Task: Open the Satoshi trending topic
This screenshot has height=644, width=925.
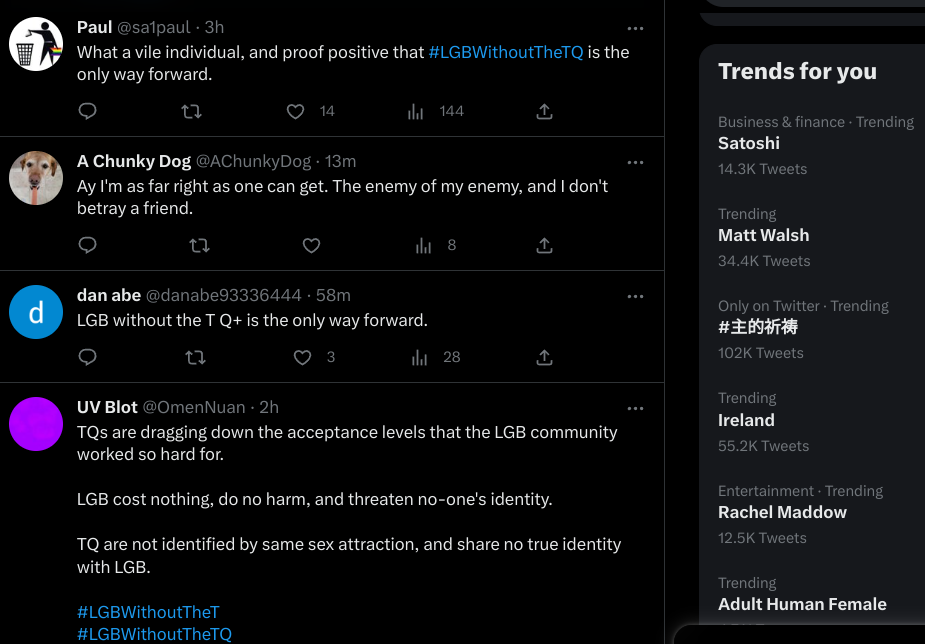Action: [x=749, y=143]
